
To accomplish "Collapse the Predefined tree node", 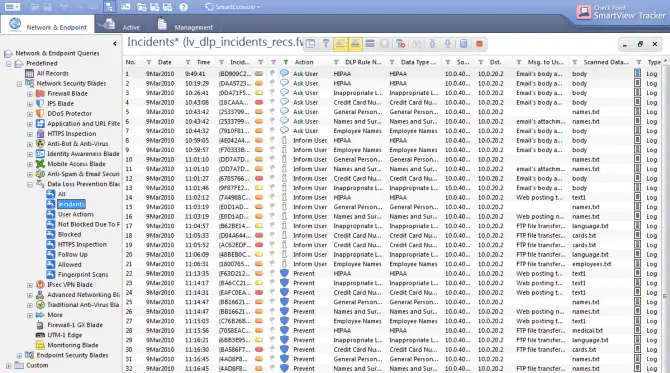I will 9,64.
